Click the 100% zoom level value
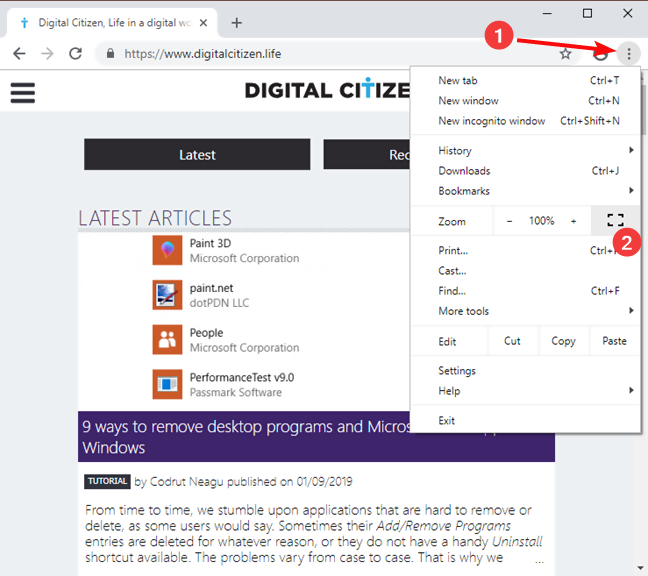 tap(541, 221)
